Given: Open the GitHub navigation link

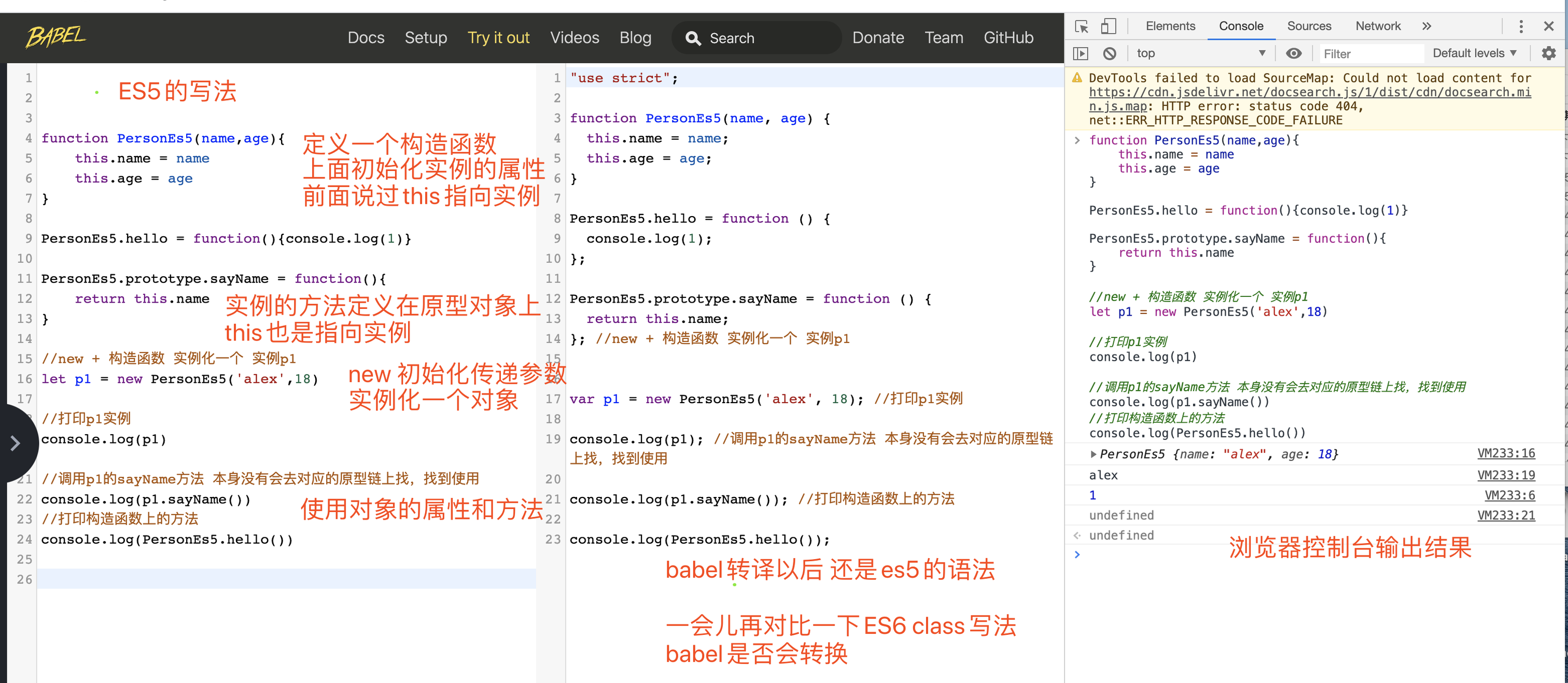Looking at the screenshot, I should 1008,38.
